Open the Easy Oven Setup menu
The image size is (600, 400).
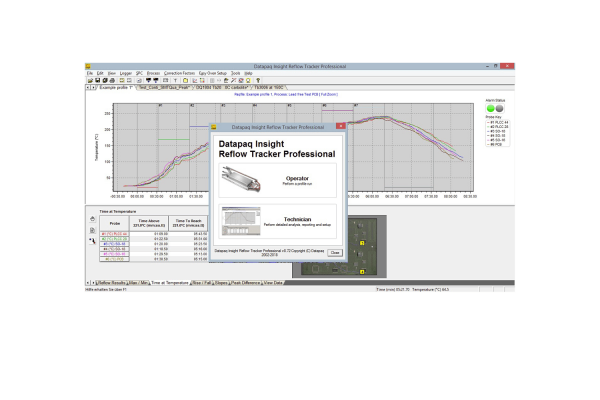coord(213,73)
